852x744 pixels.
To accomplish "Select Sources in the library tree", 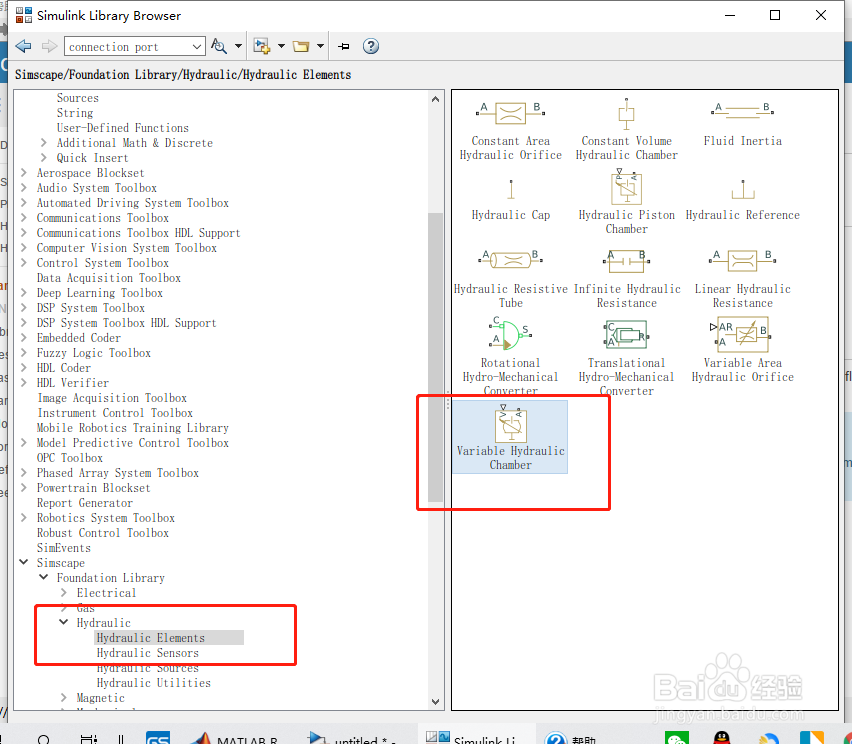I will pyautogui.click(x=78, y=98).
